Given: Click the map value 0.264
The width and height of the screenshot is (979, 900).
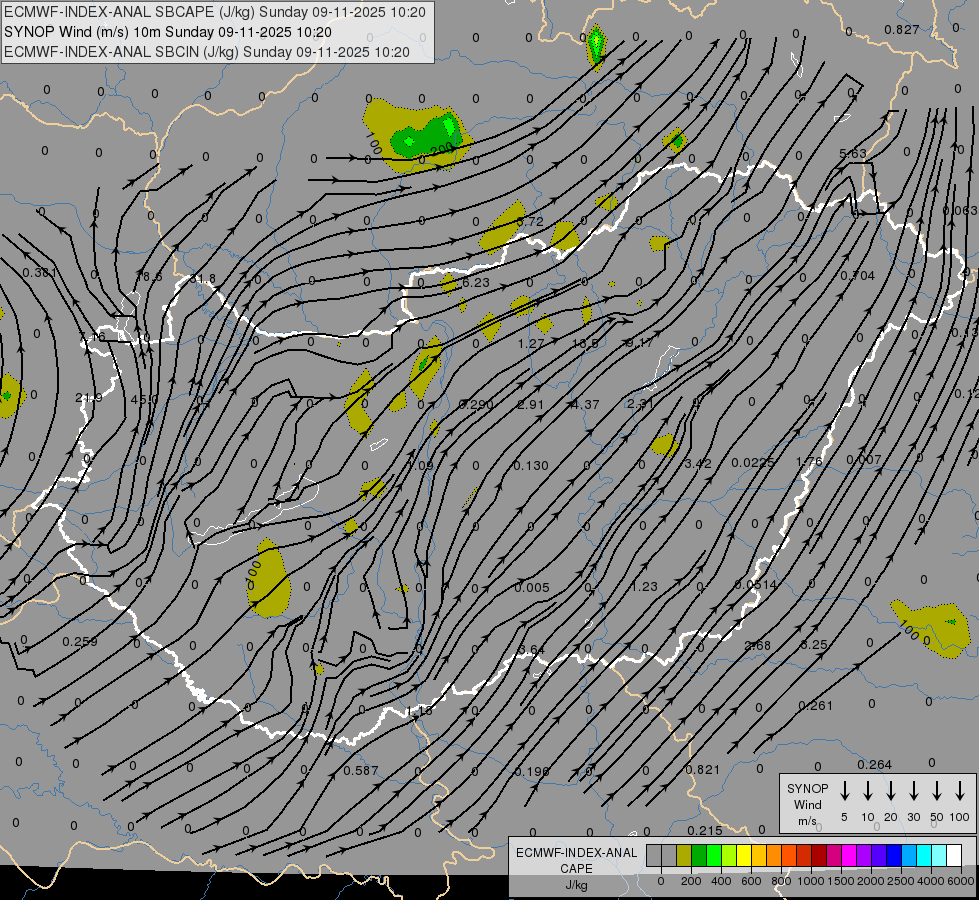Looking at the screenshot, I should 874,764.
